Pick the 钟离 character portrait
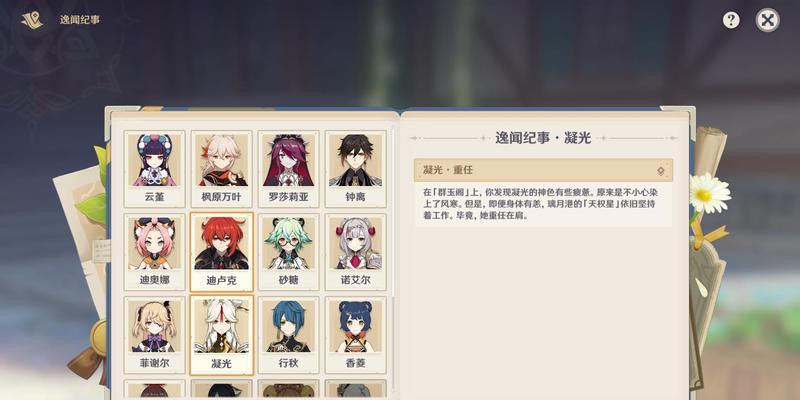 355,168
